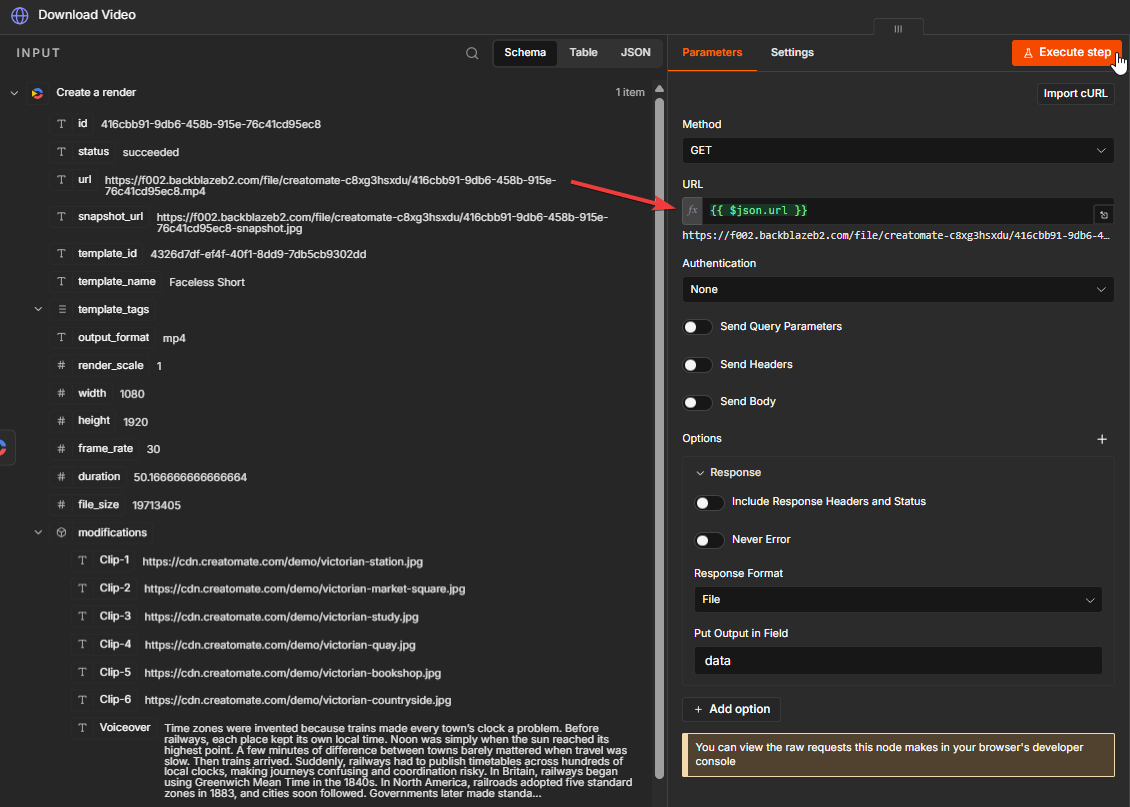This screenshot has height=807, width=1130.
Task: Click the number hash icon beside width
Action: 61,393
